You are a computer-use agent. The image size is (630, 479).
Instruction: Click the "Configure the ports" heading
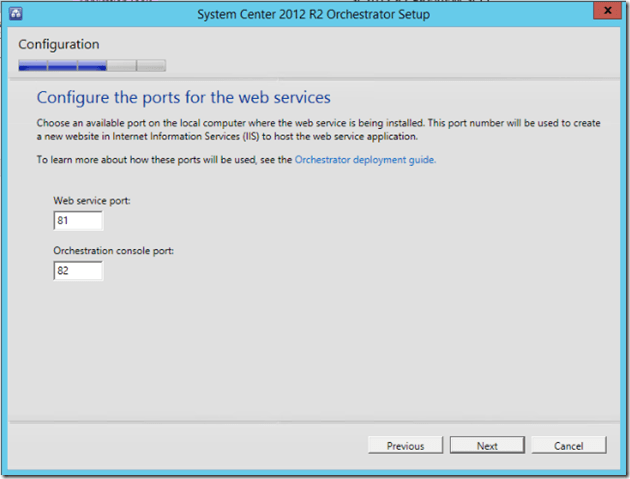pyautogui.click(x=183, y=98)
